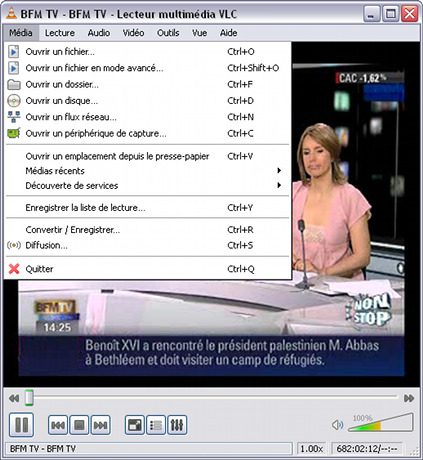Choose Ouvrir un dossier... entry
This screenshot has width=423, height=460.
147,84
